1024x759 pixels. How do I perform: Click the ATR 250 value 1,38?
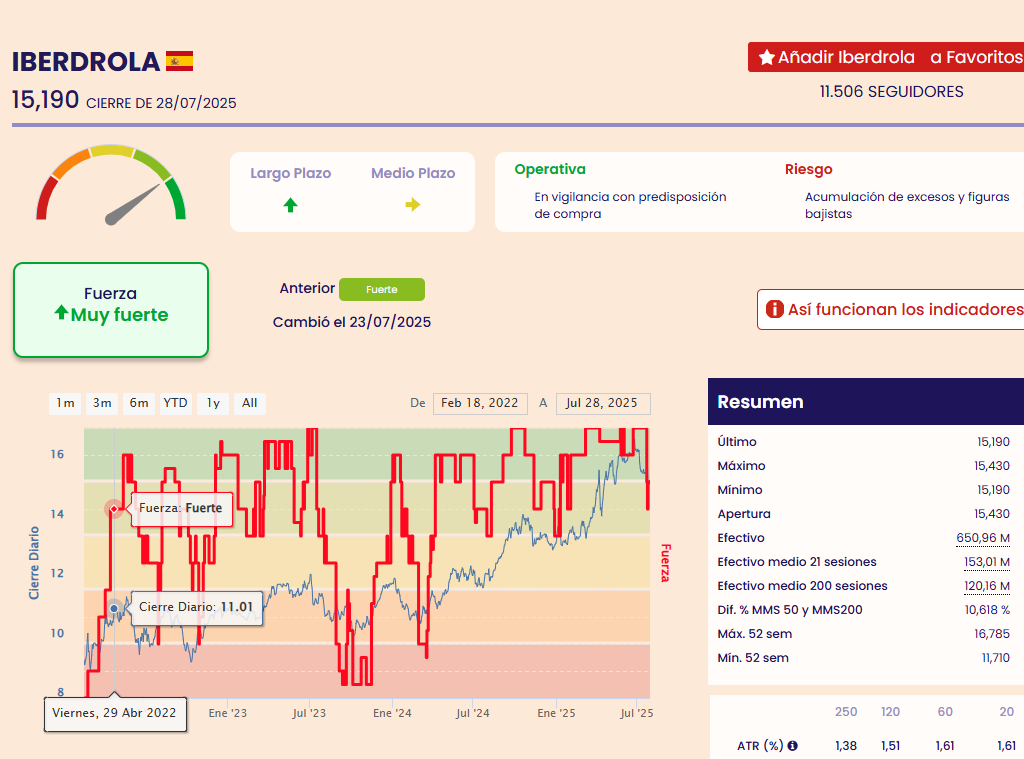pyautogui.click(x=846, y=746)
